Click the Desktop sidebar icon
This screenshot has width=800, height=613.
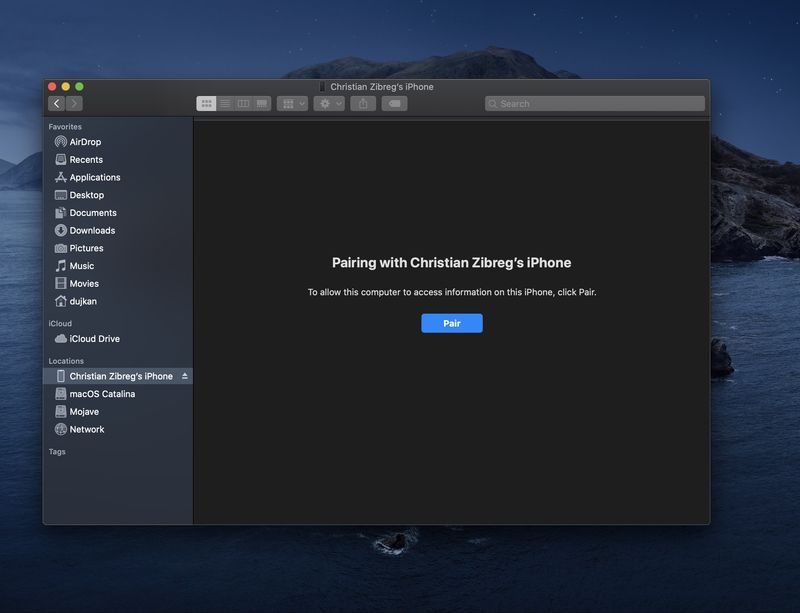[61, 195]
